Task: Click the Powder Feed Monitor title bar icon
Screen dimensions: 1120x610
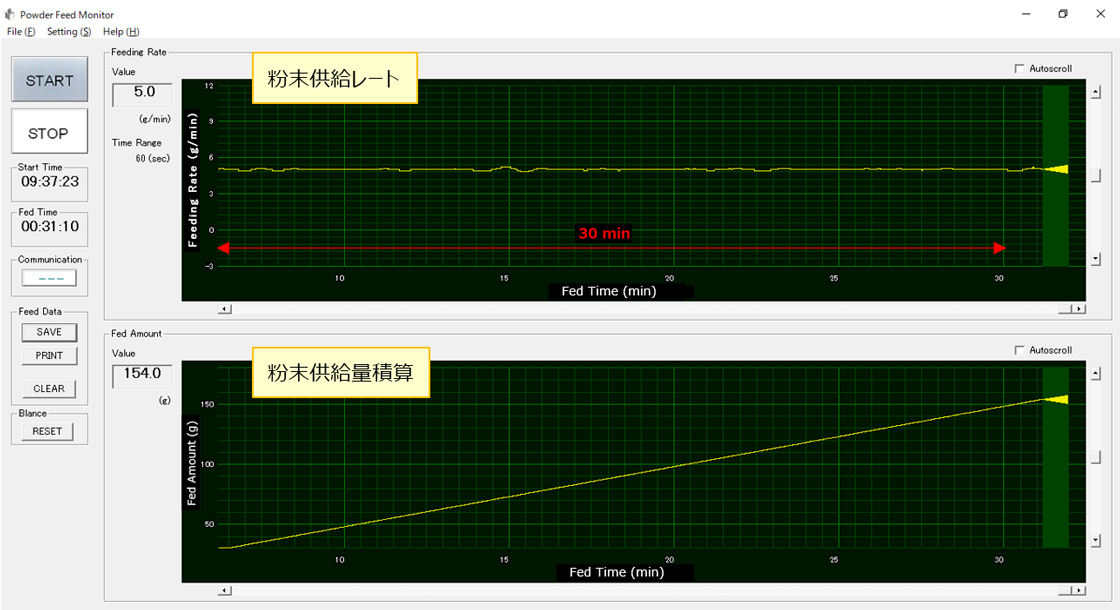Action: pos(11,14)
